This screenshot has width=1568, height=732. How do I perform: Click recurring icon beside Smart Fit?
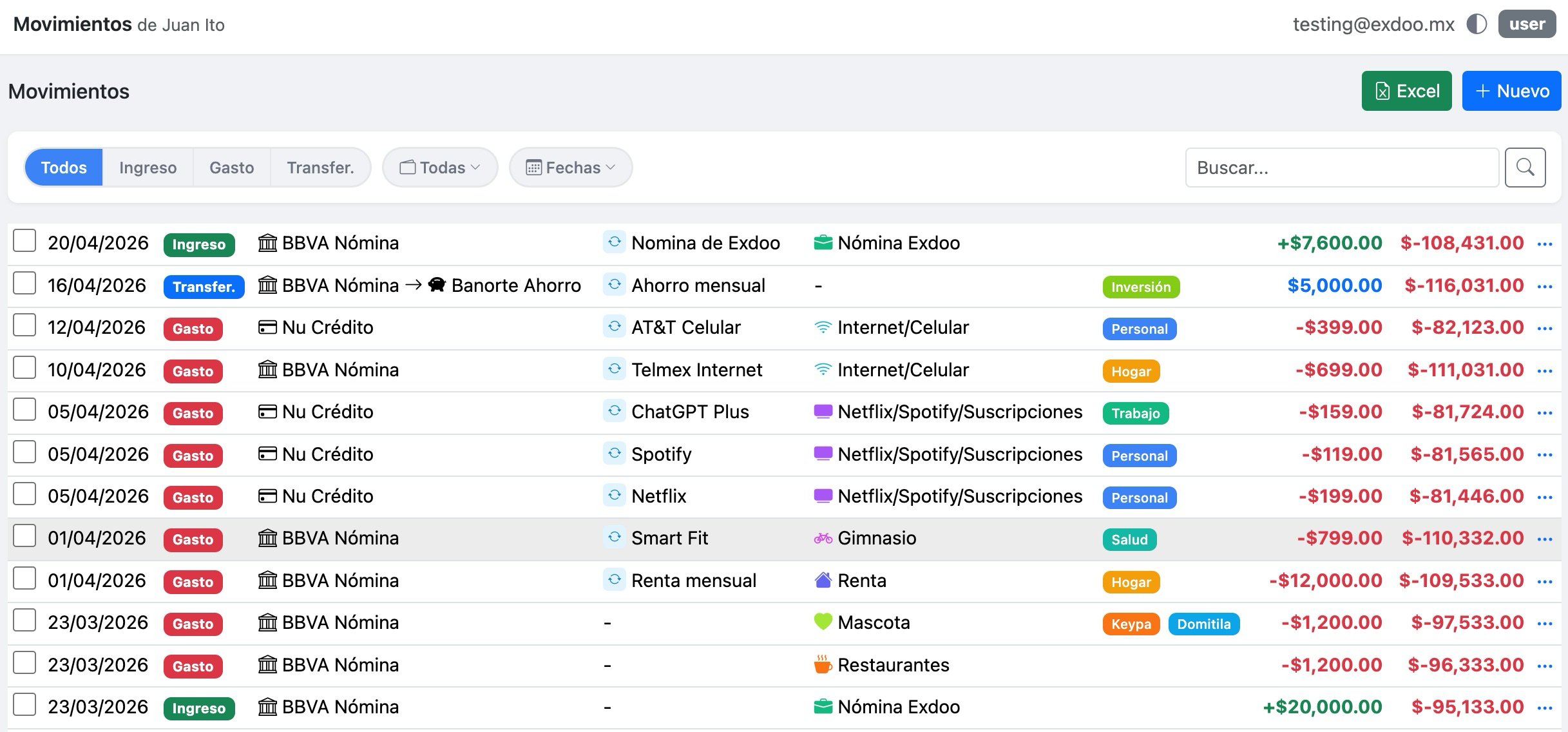tap(615, 537)
